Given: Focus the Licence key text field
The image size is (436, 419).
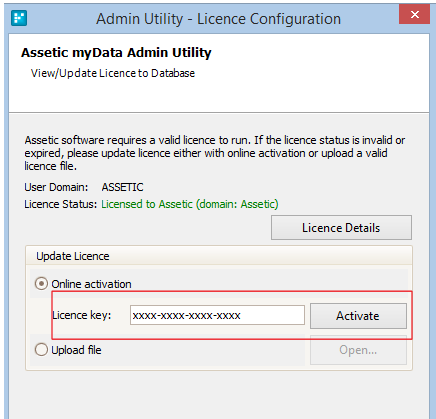Looking at the screenshot, I should point(217,315).
